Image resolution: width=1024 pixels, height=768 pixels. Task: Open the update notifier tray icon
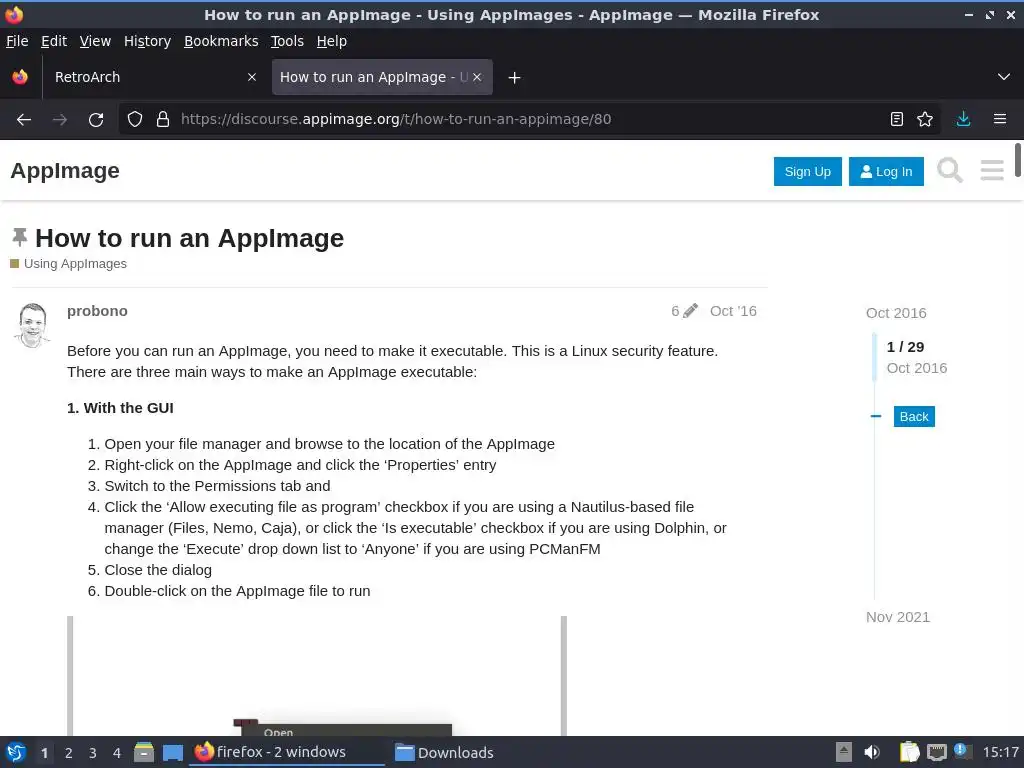click(x=962, y=751)
